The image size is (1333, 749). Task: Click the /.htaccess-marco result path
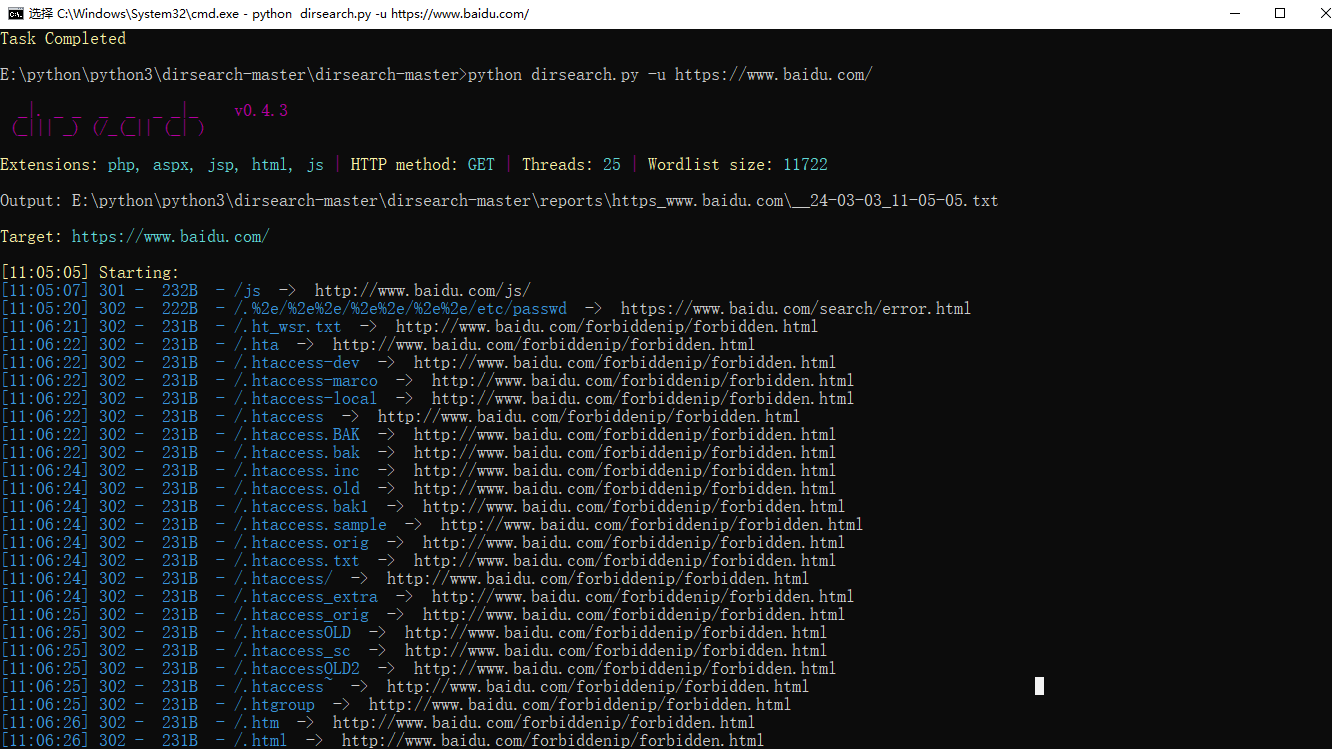[x=306, y=381]
